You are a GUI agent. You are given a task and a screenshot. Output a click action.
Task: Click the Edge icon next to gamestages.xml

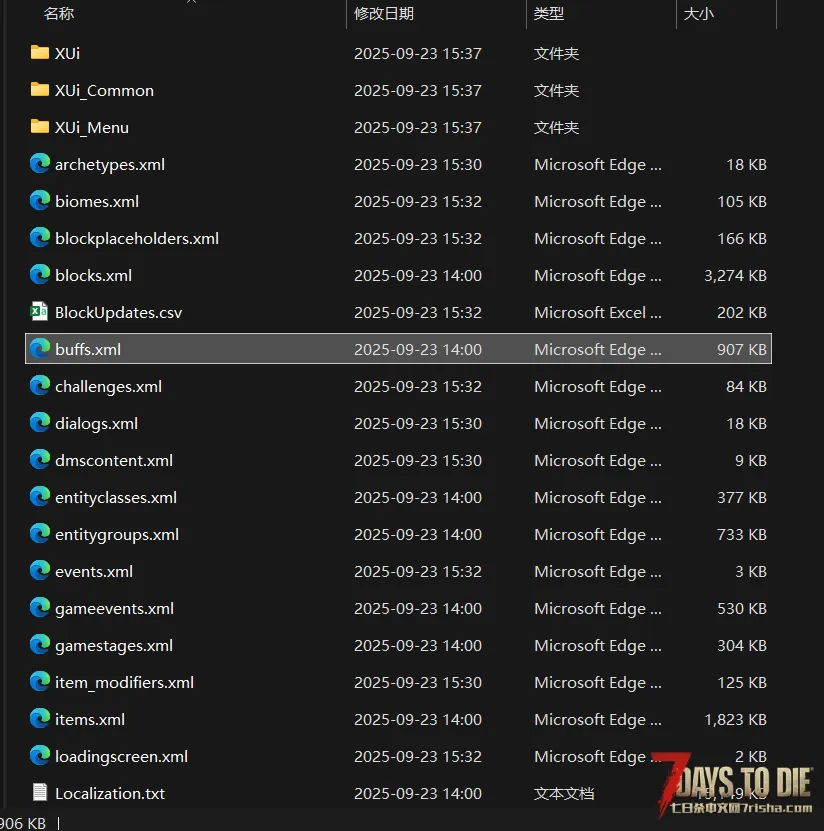(x=40, y=645)
